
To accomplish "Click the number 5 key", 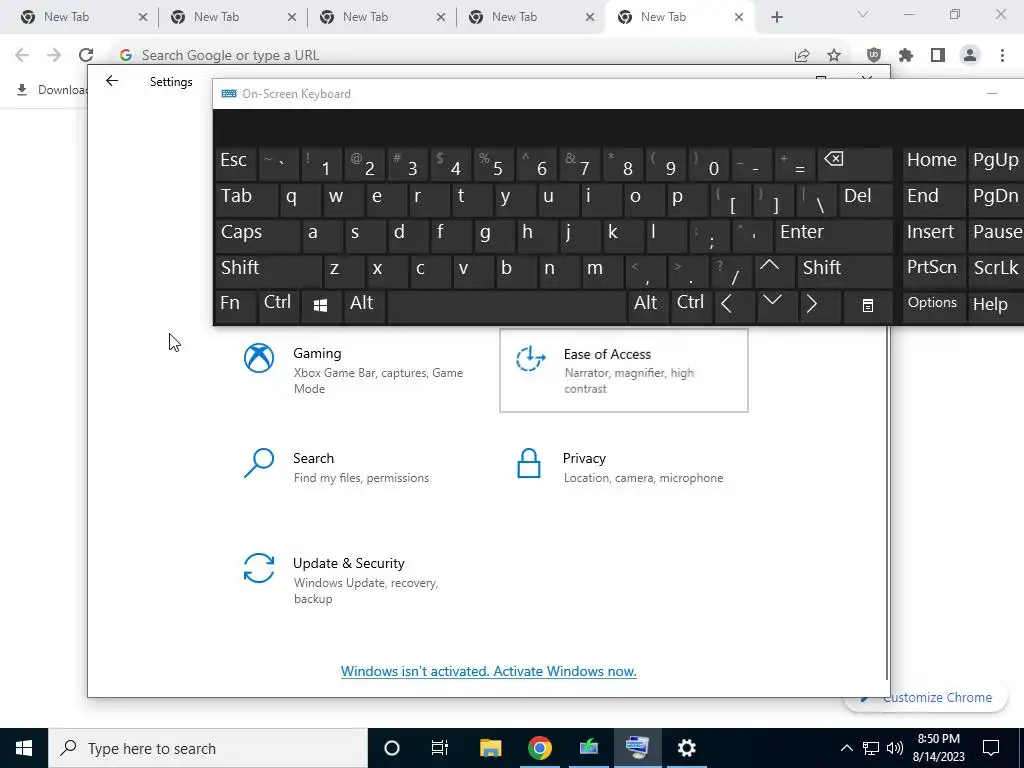I will point(494,163).
